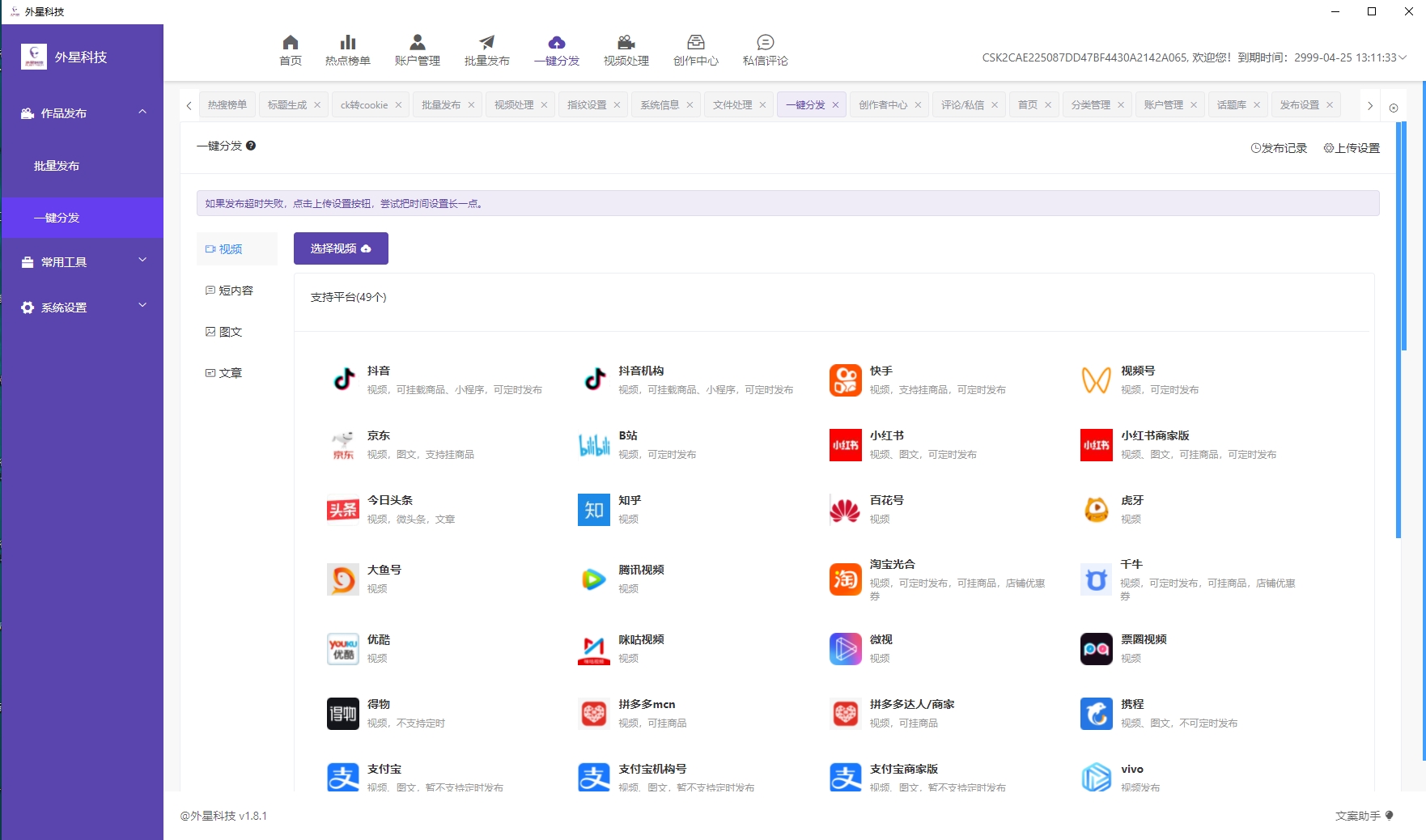
Task: Select the 账户管理 icon in the toolbar
Action: (417, 49)
